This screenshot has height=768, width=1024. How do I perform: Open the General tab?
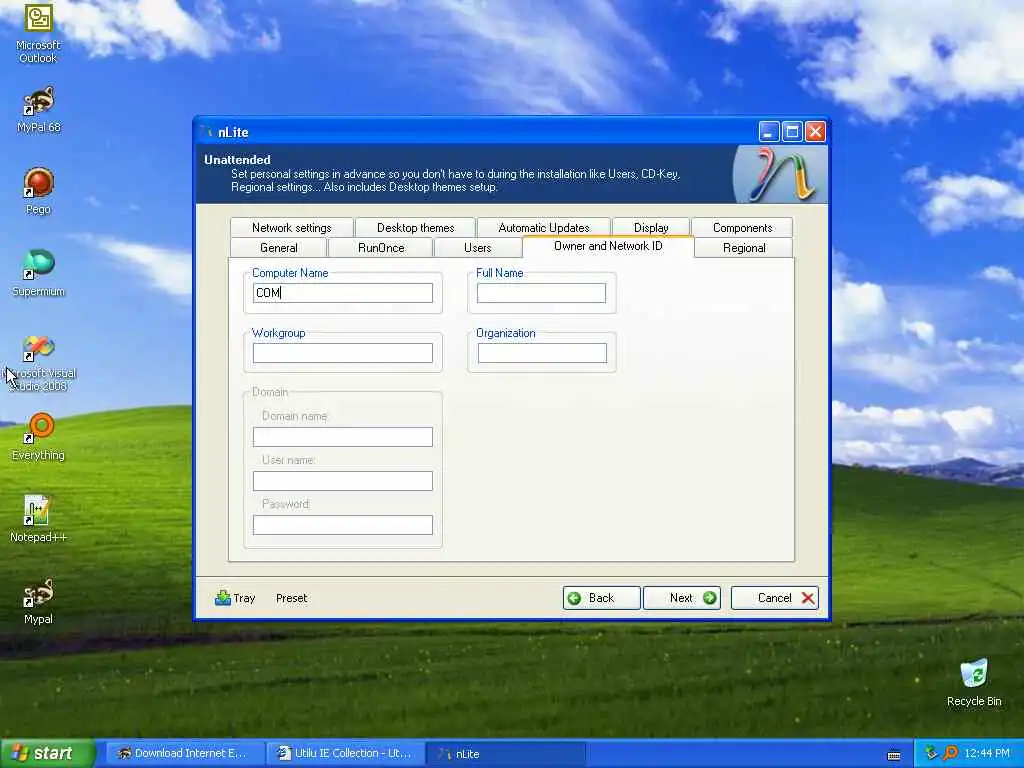(x=278, y=248)
